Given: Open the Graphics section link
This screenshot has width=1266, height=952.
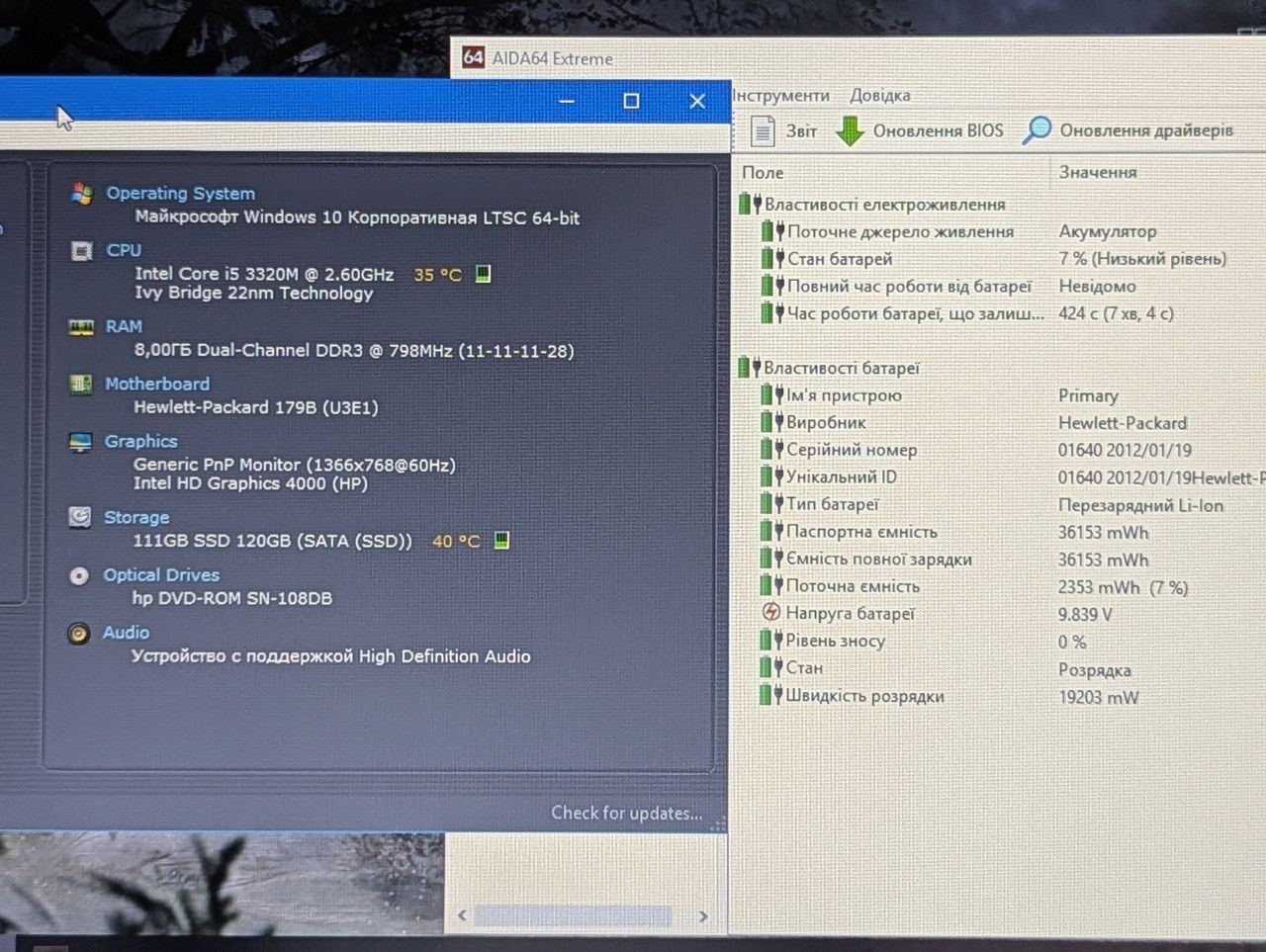Looking at the screenshot, I should pos(141,441).
